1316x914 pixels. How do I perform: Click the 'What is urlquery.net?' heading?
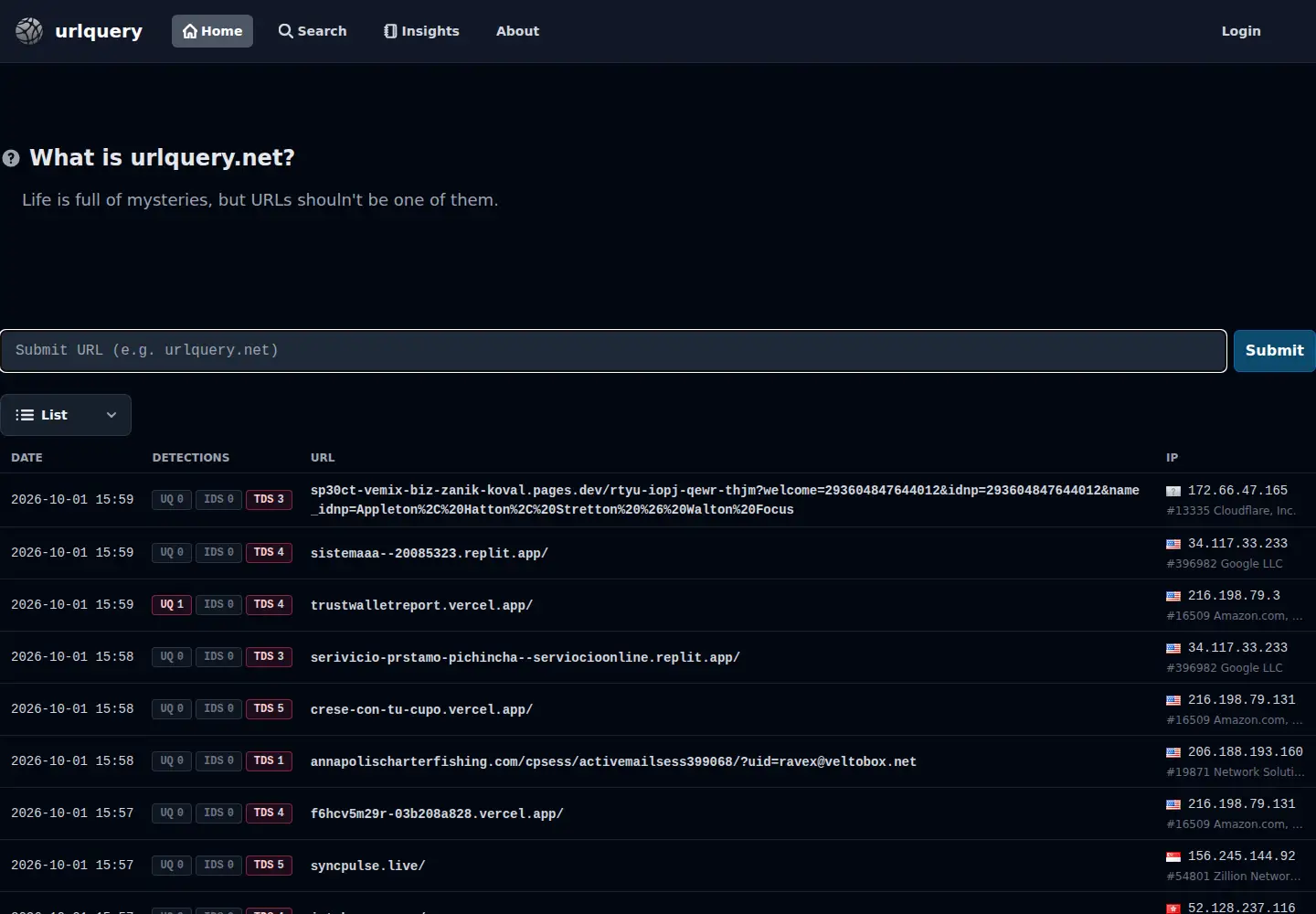click(x=162, y=158)
